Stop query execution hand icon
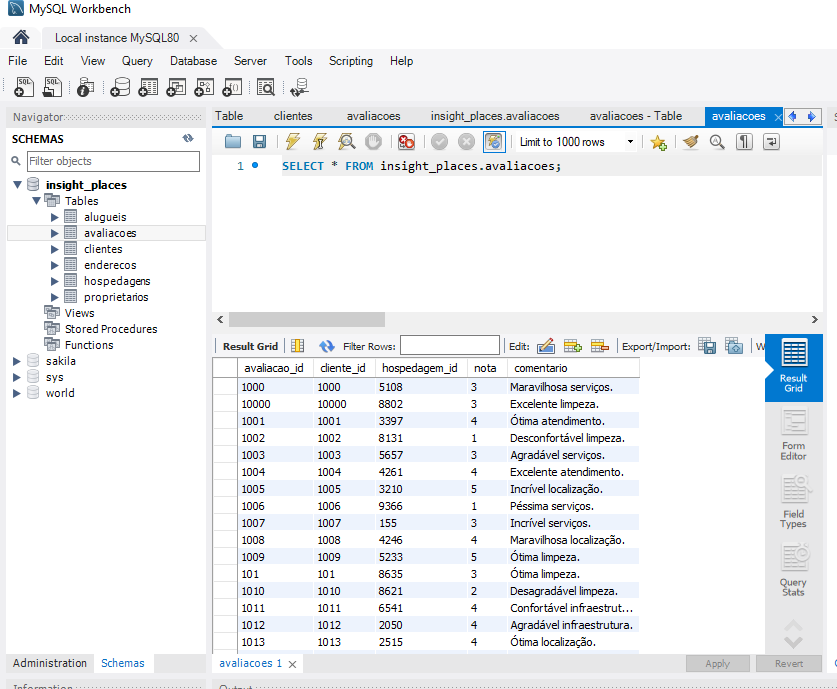 pos(373,141)
